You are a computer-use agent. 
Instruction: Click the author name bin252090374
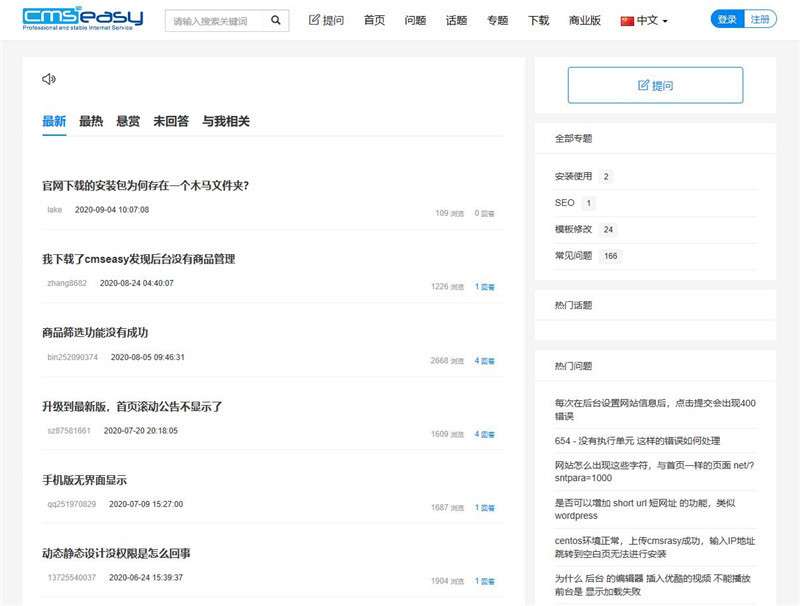[72, 357]
